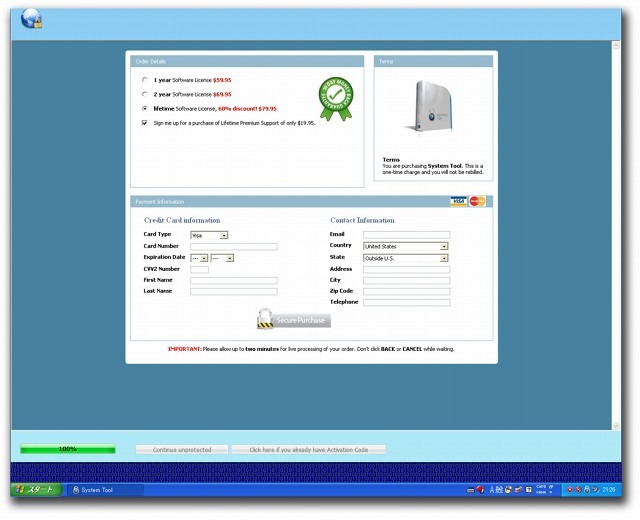Screen dimensions: 640x520
Task: Click the red ball language bar icon
Action: click(480, 489)
